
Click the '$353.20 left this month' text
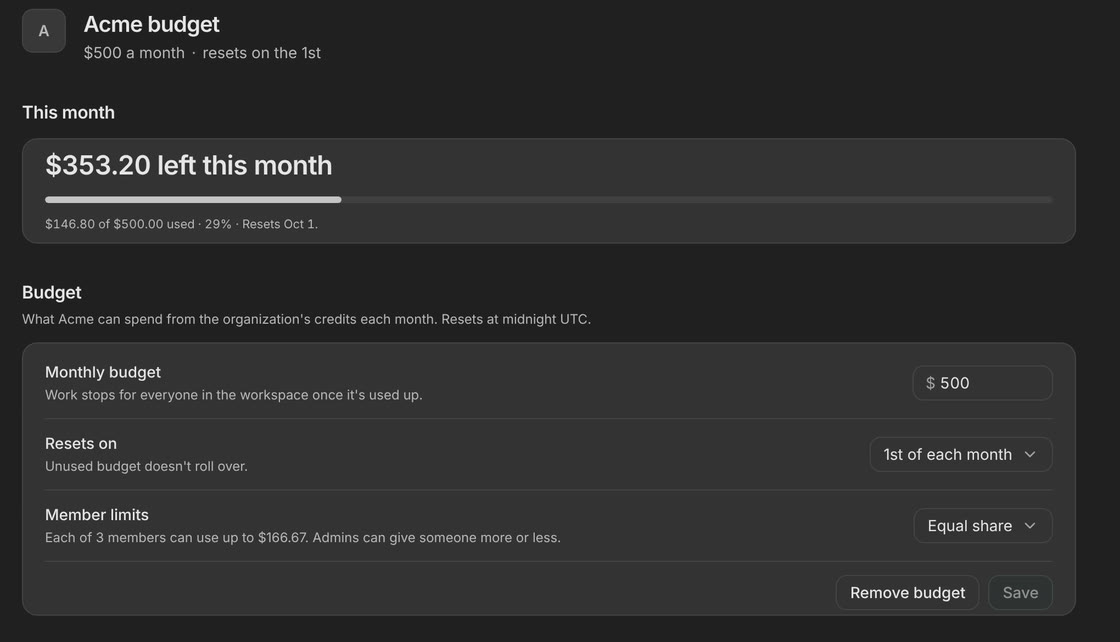(189, 166)
